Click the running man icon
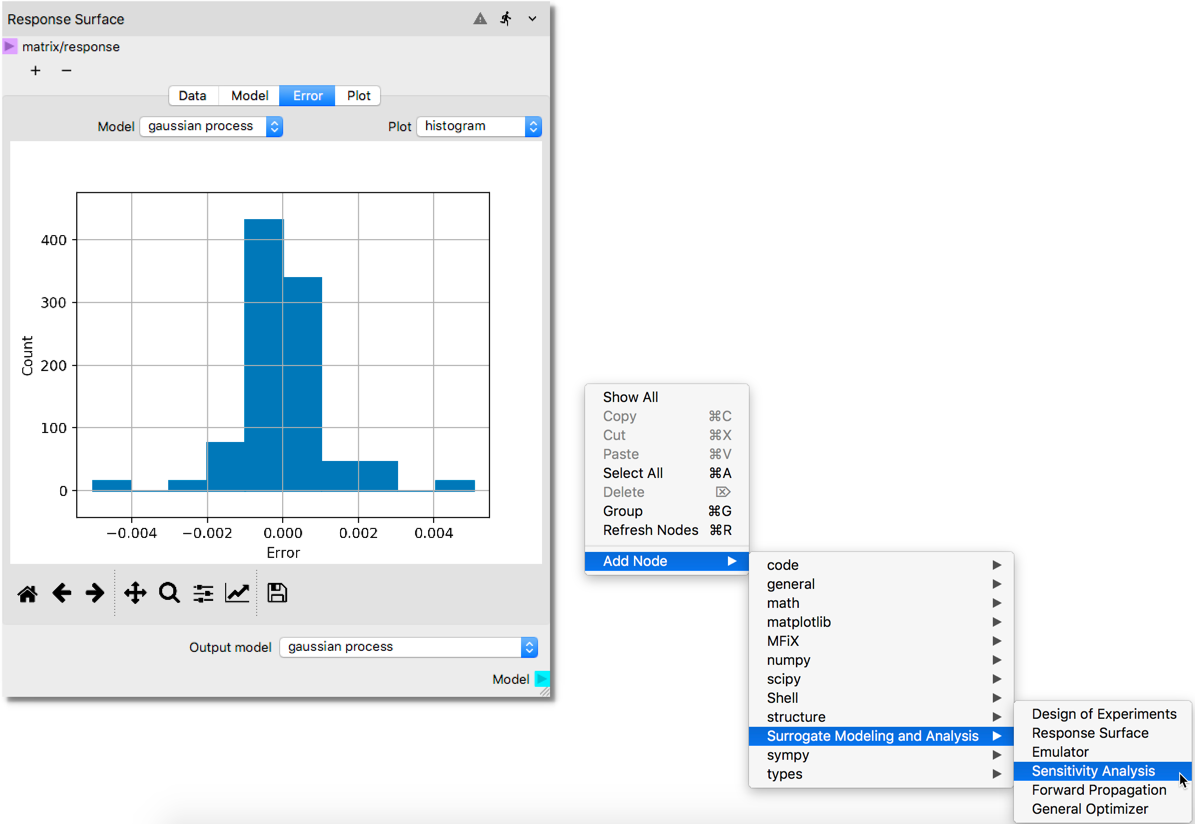This screenshot has height=824, width=1195. pyautogui.click(x=506, y=19)
